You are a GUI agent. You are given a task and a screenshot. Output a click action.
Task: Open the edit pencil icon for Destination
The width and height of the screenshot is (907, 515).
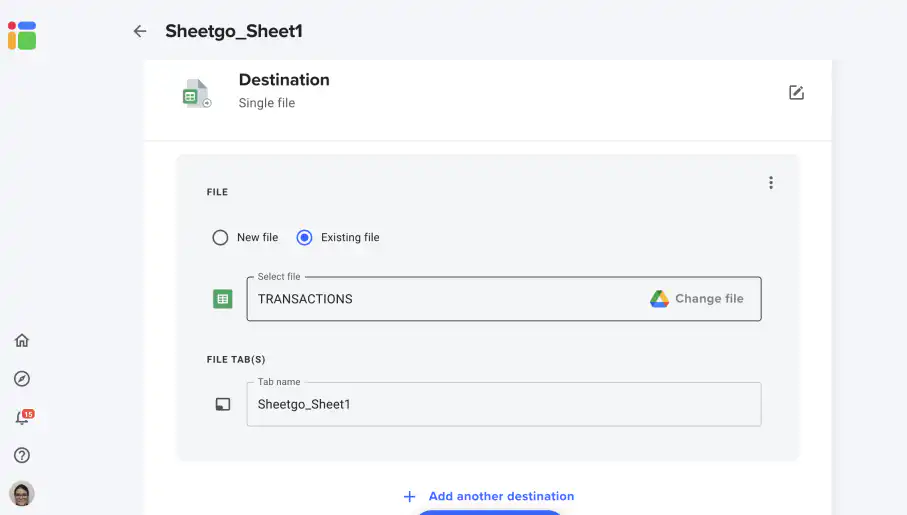[797, 93]
